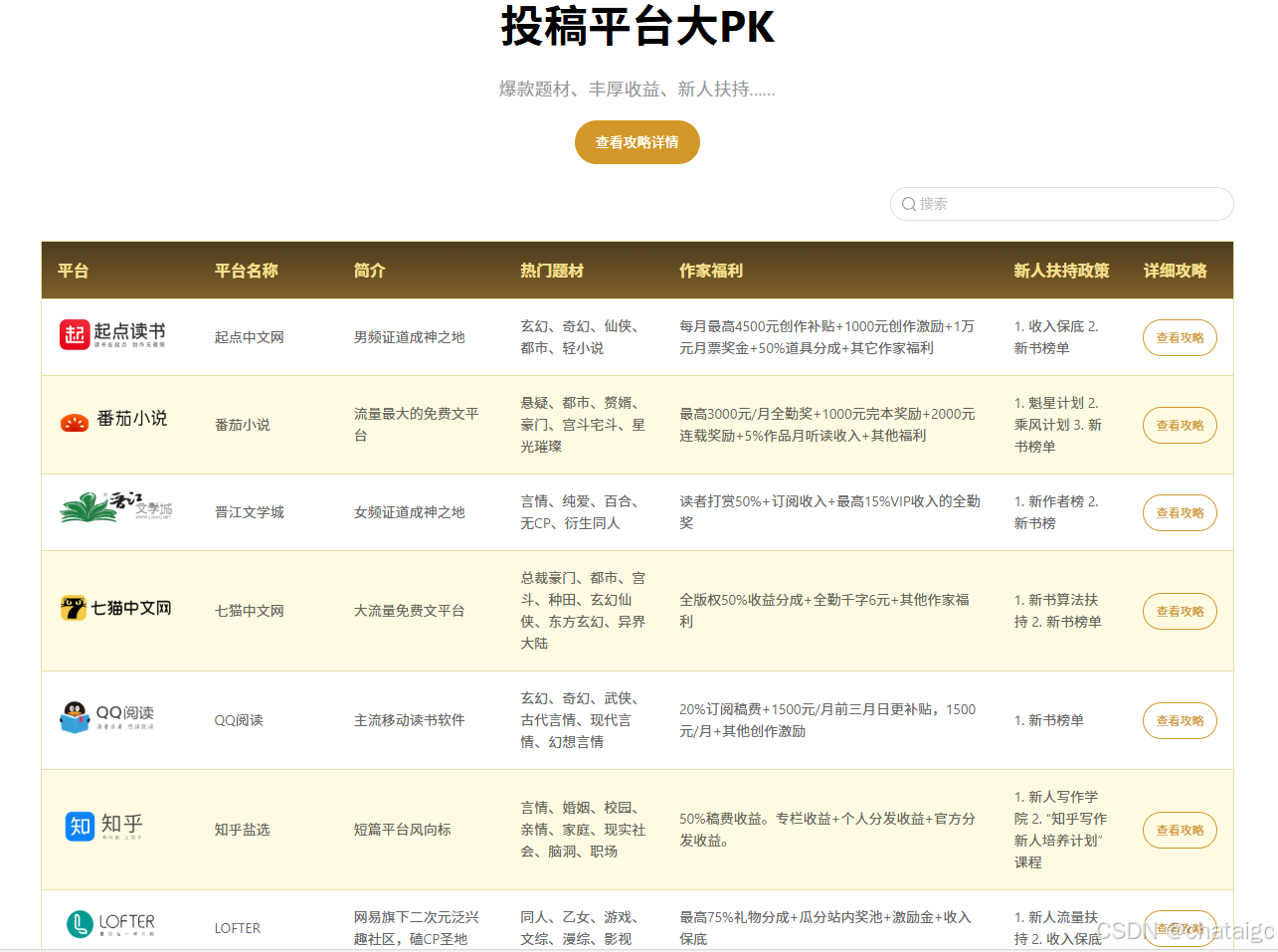1278x952 pixels.
Task: Click 主流移动读书软件 description
Action: click(x=410, y=720)
